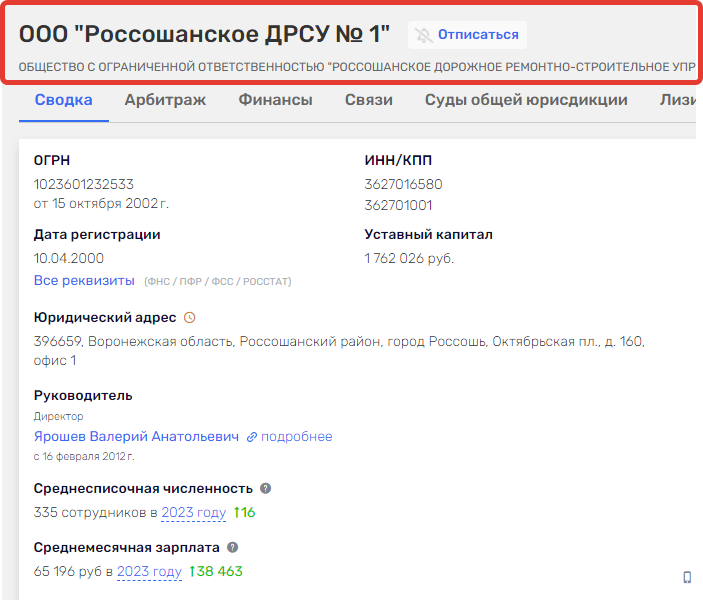Viewport: 703px width, 600px height.
Task: Click the green salary change ↑38 463
Action: 216,572
